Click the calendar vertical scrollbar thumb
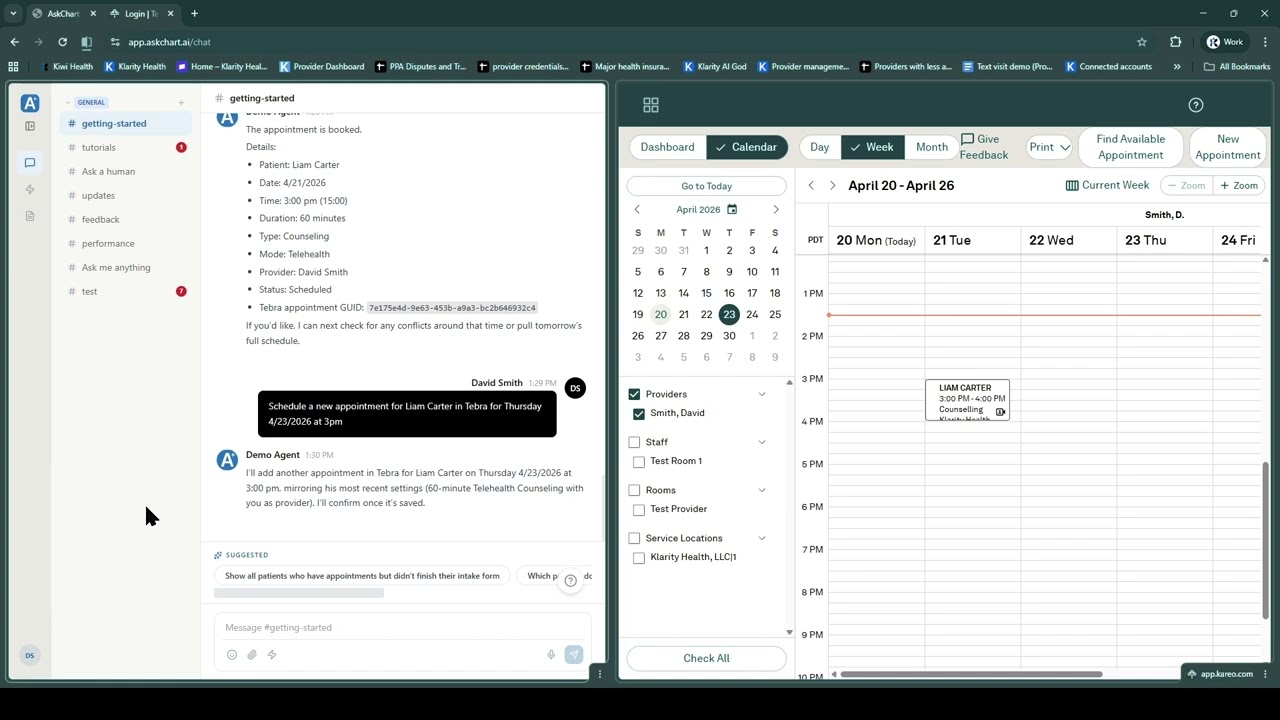This screenshot has height=720, width=1280. click(1265, 541)
